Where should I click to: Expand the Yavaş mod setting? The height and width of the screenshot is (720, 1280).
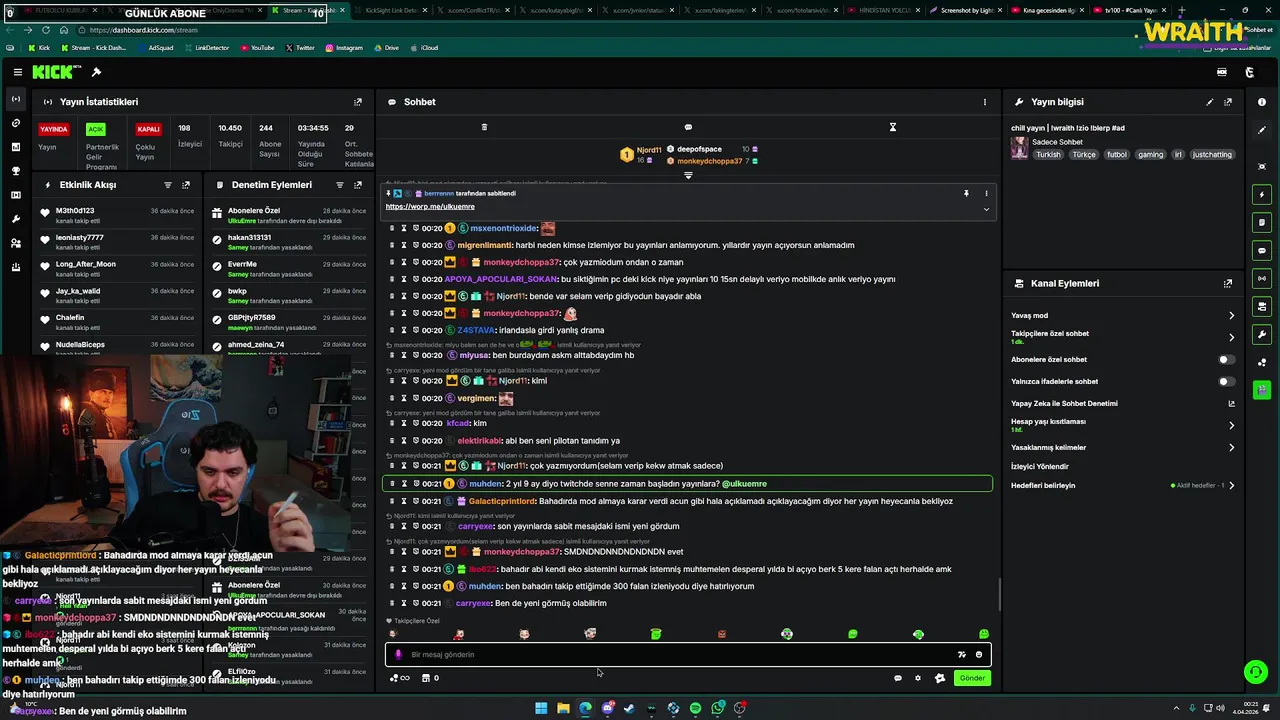1123,315
